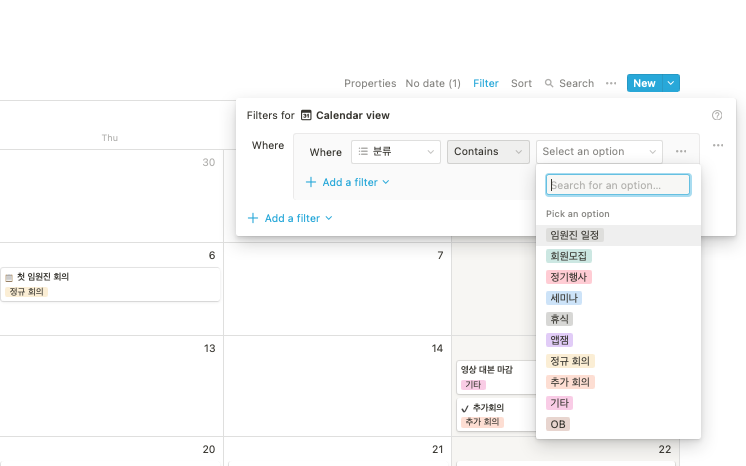Click the page icon on 첫 임원진 회의

9,278
